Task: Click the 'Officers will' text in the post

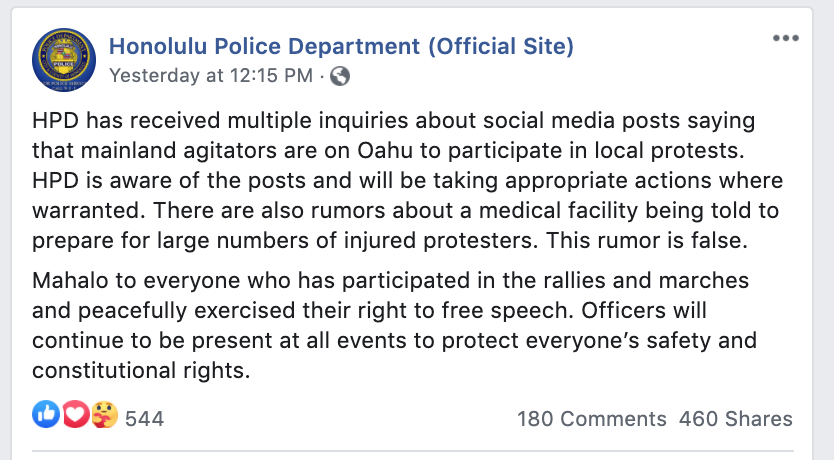Action: (x=644, y=311)
